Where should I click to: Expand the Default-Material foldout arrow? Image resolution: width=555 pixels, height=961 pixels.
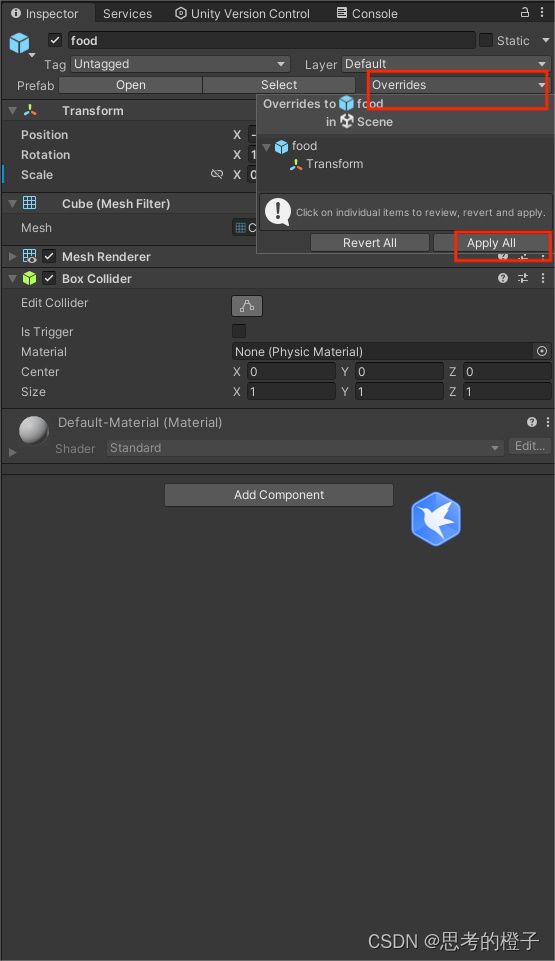click(12, 452)
